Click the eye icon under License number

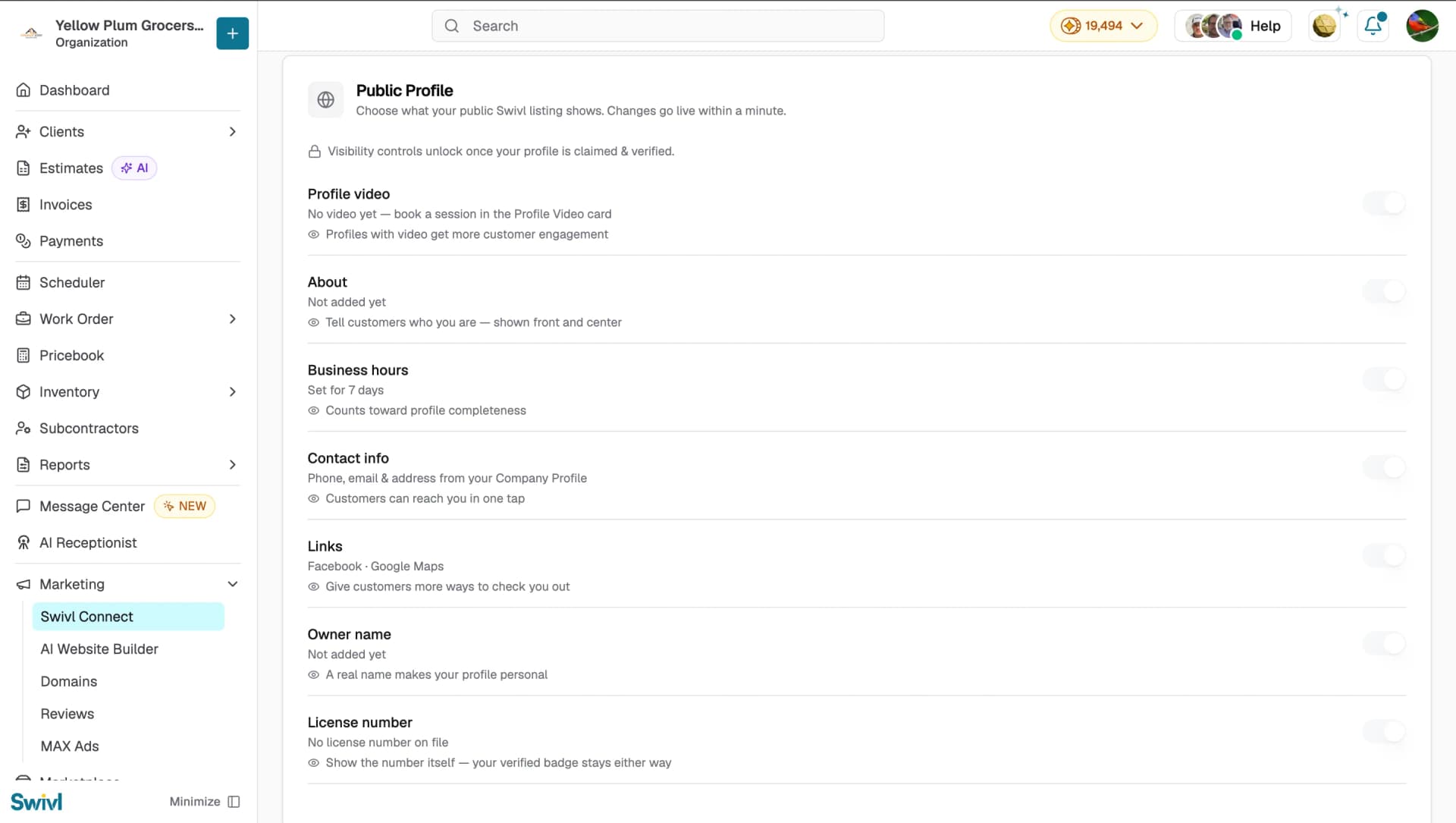[x=314, y=763]
